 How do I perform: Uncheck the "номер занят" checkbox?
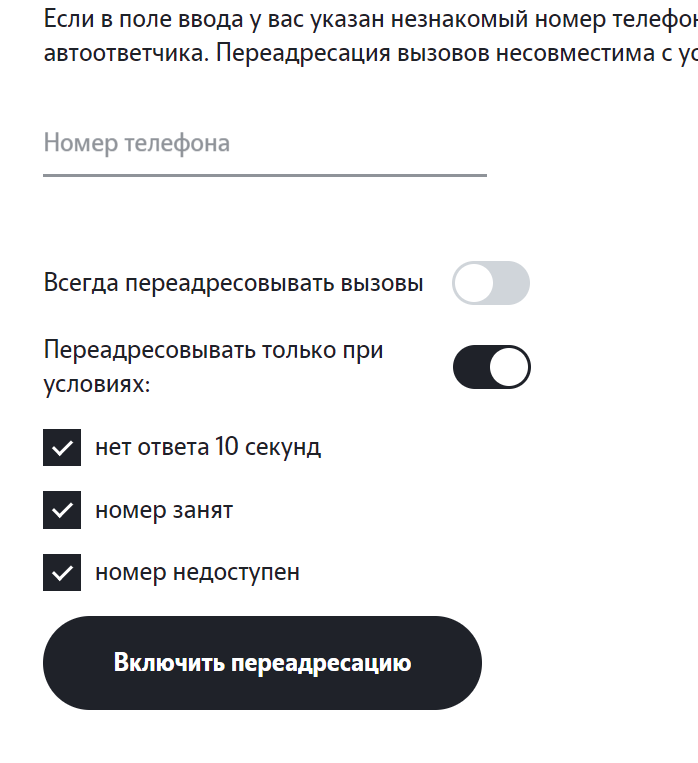[62, 510]
